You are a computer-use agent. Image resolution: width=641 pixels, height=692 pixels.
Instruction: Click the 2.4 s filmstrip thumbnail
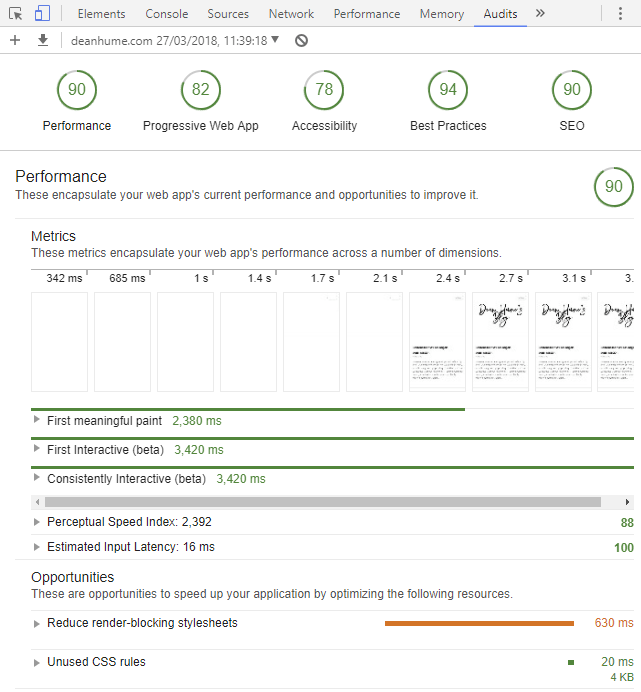(x=437, y=342)
